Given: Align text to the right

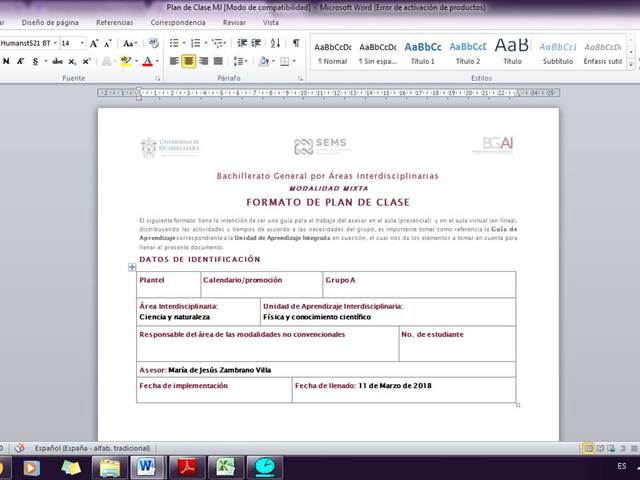Looking at the screenshot, I should pos(203,61).
